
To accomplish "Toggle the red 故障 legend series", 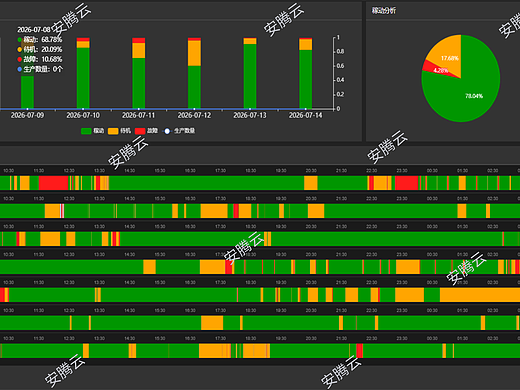I will pos(146,131).
